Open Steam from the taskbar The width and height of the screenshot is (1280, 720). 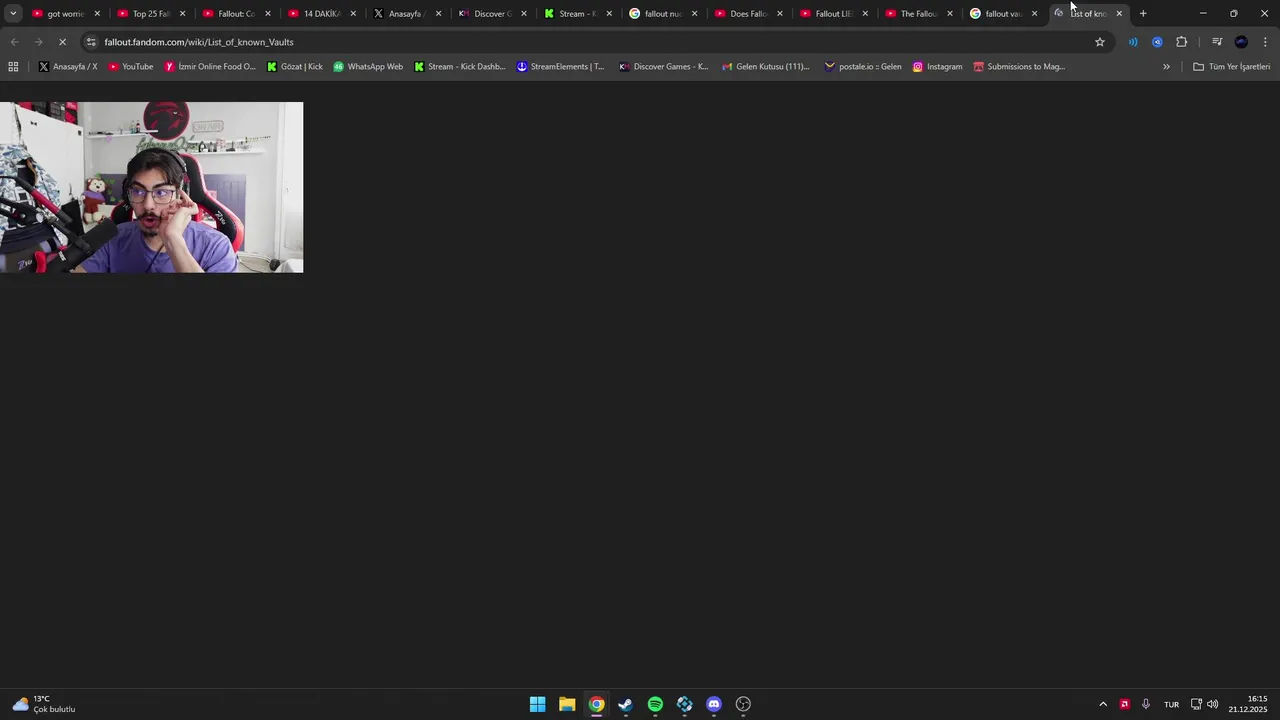point(625,704)
